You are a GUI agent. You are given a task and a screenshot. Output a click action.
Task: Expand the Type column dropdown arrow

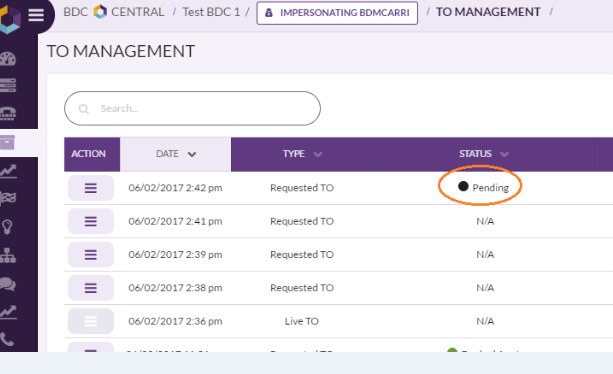(318, 154)
